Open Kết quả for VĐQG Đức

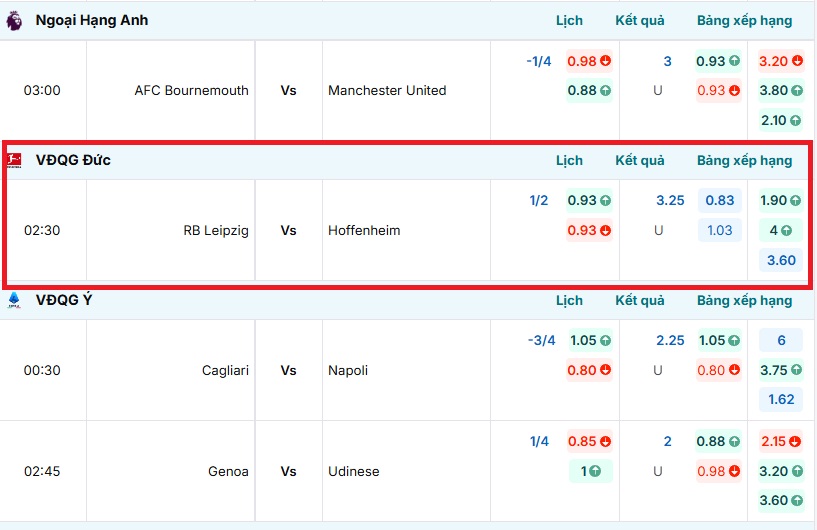coord(639,160)
